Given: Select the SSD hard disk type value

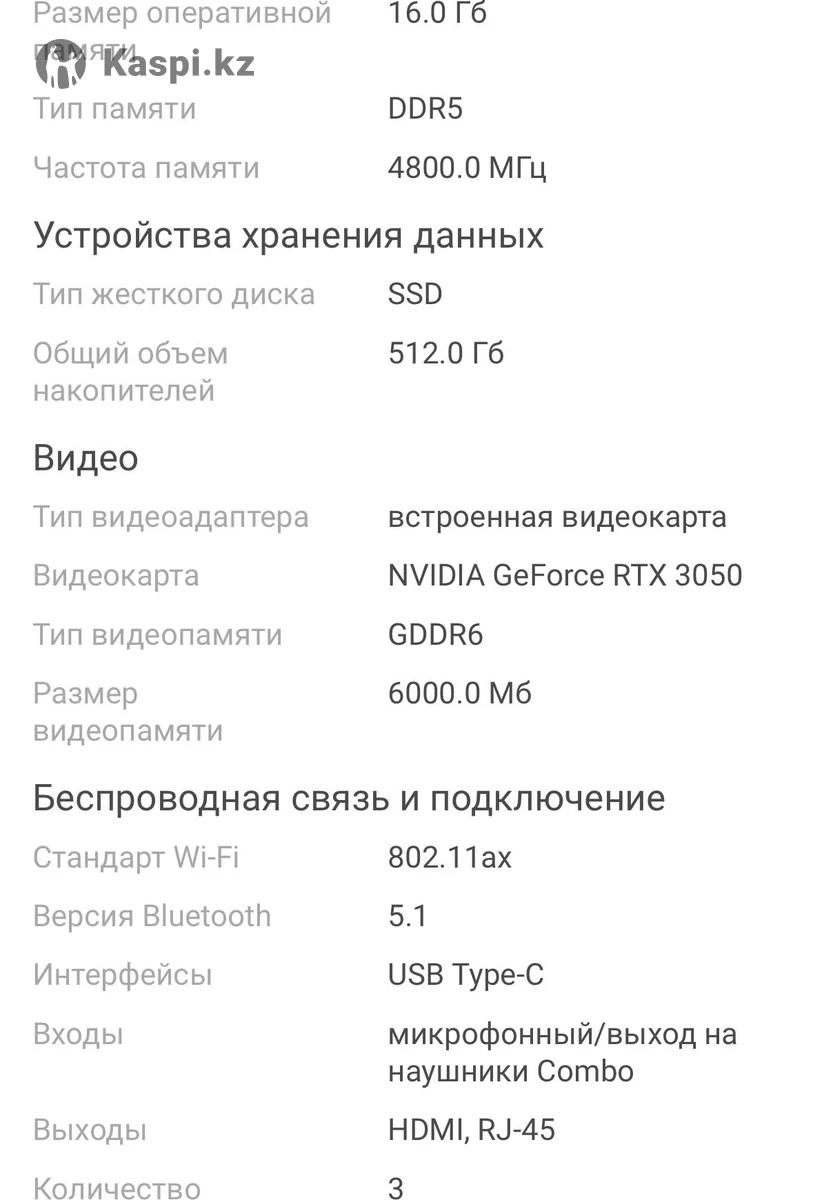Looking at the screenshot, I should pyautogui.click(x=414, y=294).
